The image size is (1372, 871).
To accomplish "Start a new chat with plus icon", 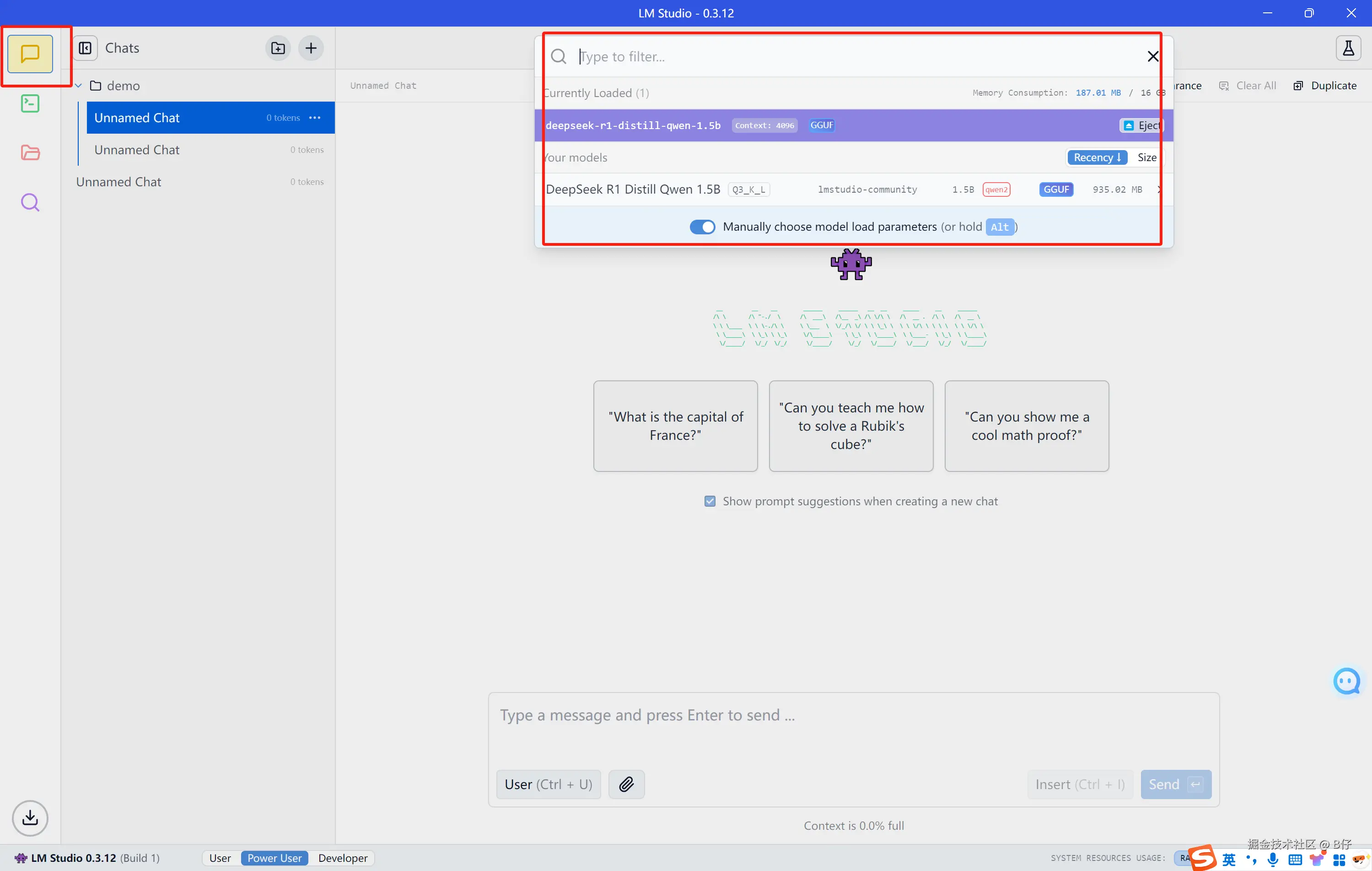I will pos(311,48).
